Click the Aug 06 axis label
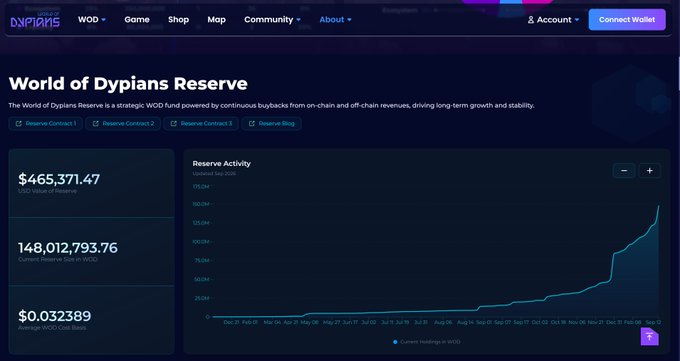This screenshot has width=680, height=361. click(x=443, y=322)
